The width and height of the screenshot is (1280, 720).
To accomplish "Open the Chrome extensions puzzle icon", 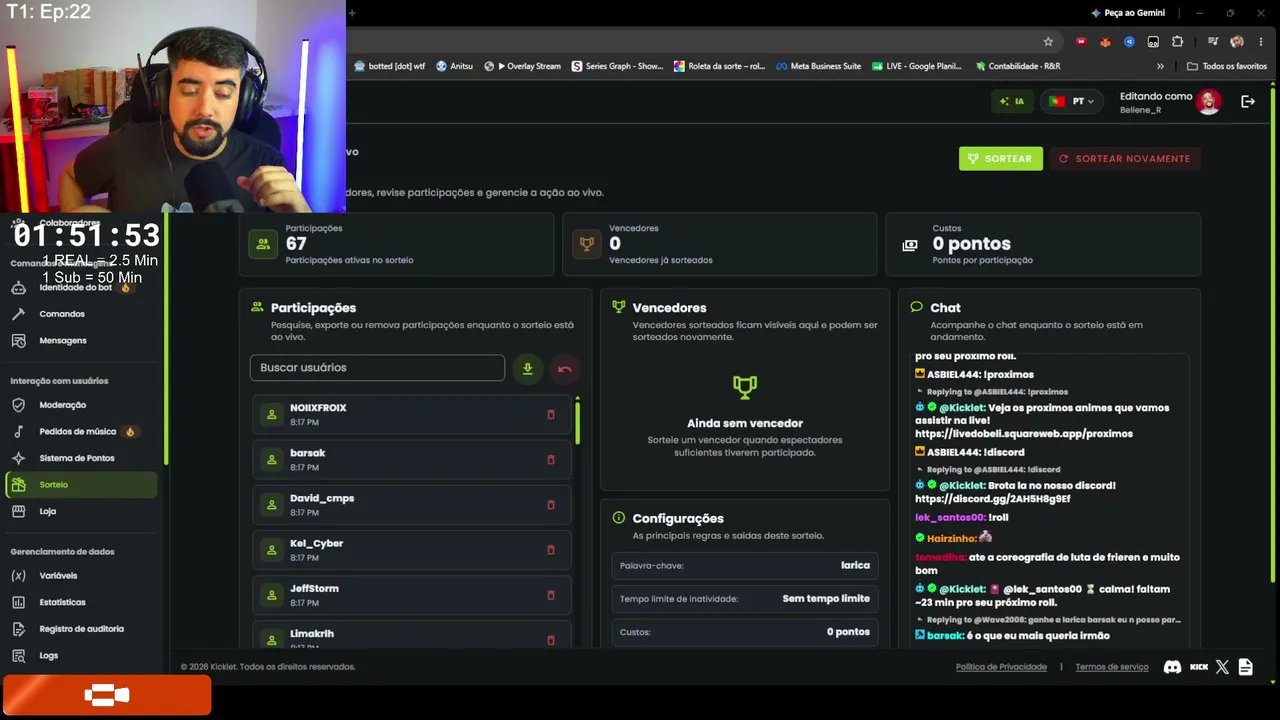I will [1177, 42].
